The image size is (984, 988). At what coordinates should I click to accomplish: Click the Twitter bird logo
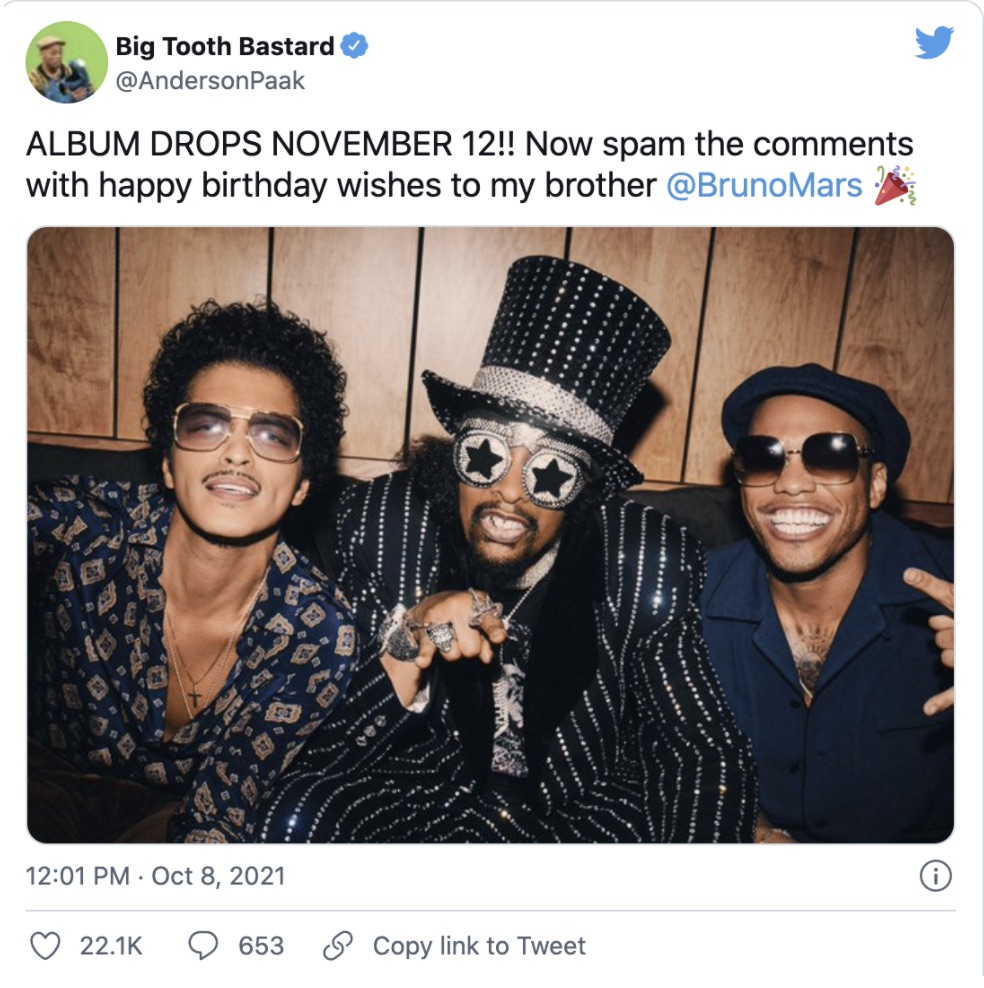coord(934,42)
